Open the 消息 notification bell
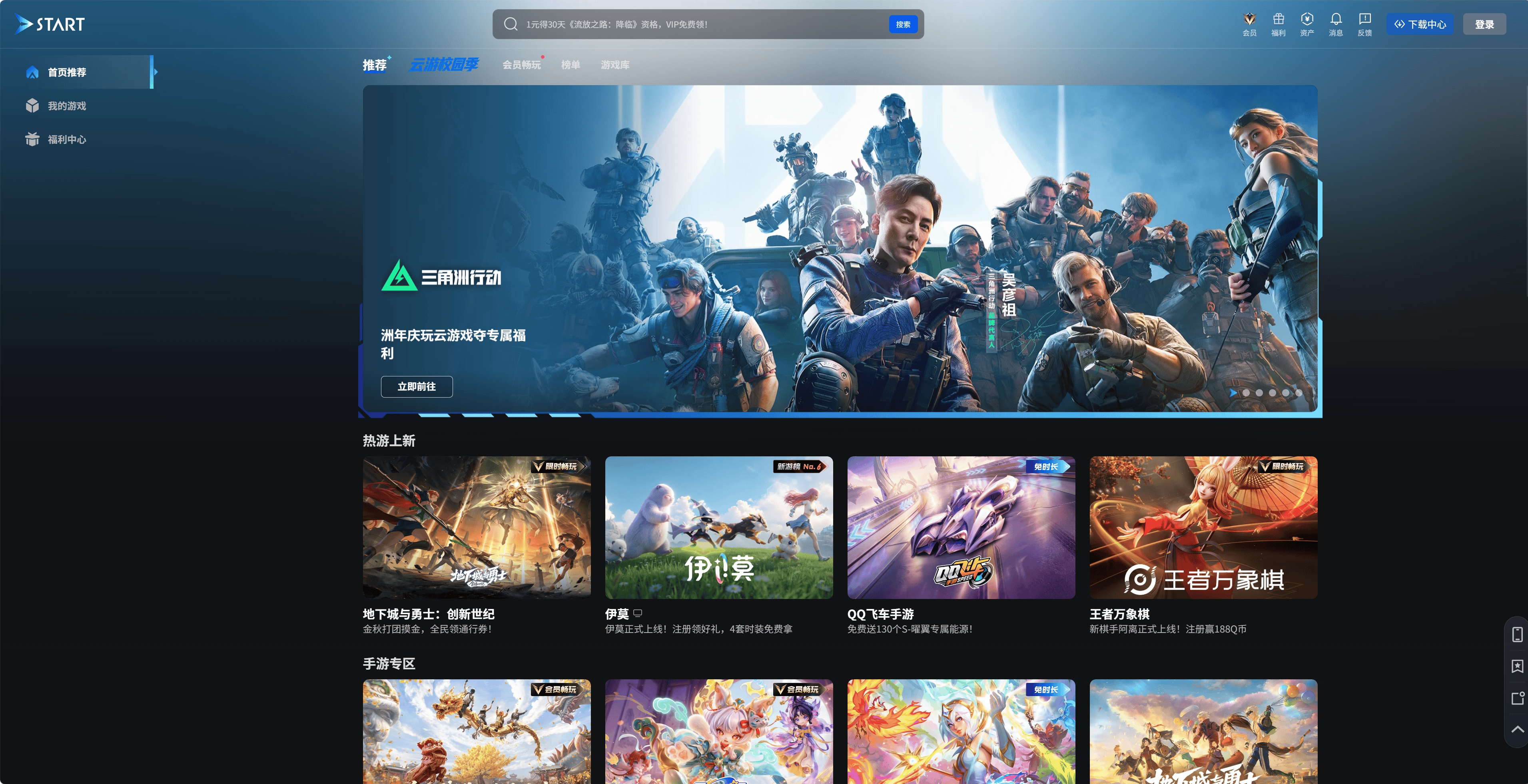1528x784 pixels. (x=1336, y=24)
